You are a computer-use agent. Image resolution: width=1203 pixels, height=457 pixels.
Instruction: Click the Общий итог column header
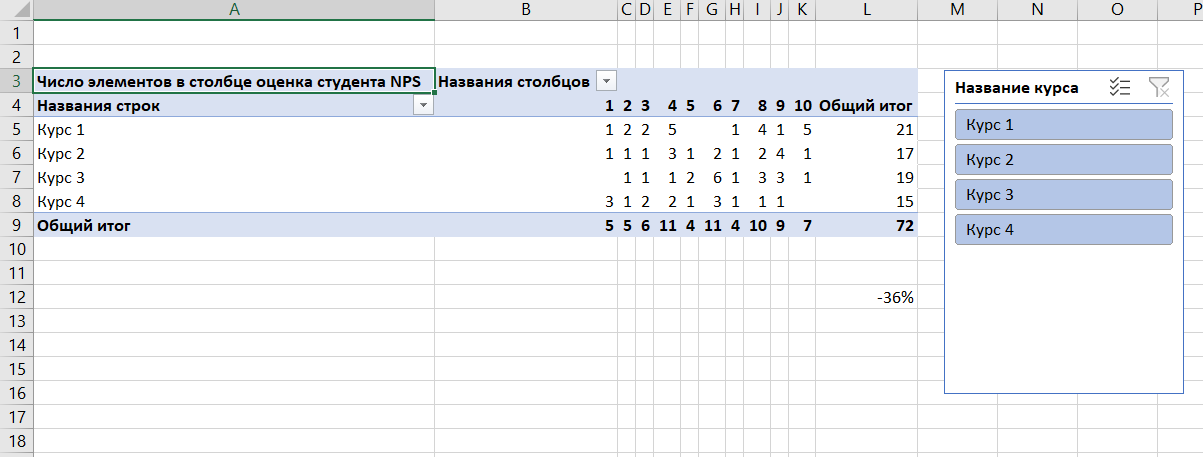click(x=867, y=105)
